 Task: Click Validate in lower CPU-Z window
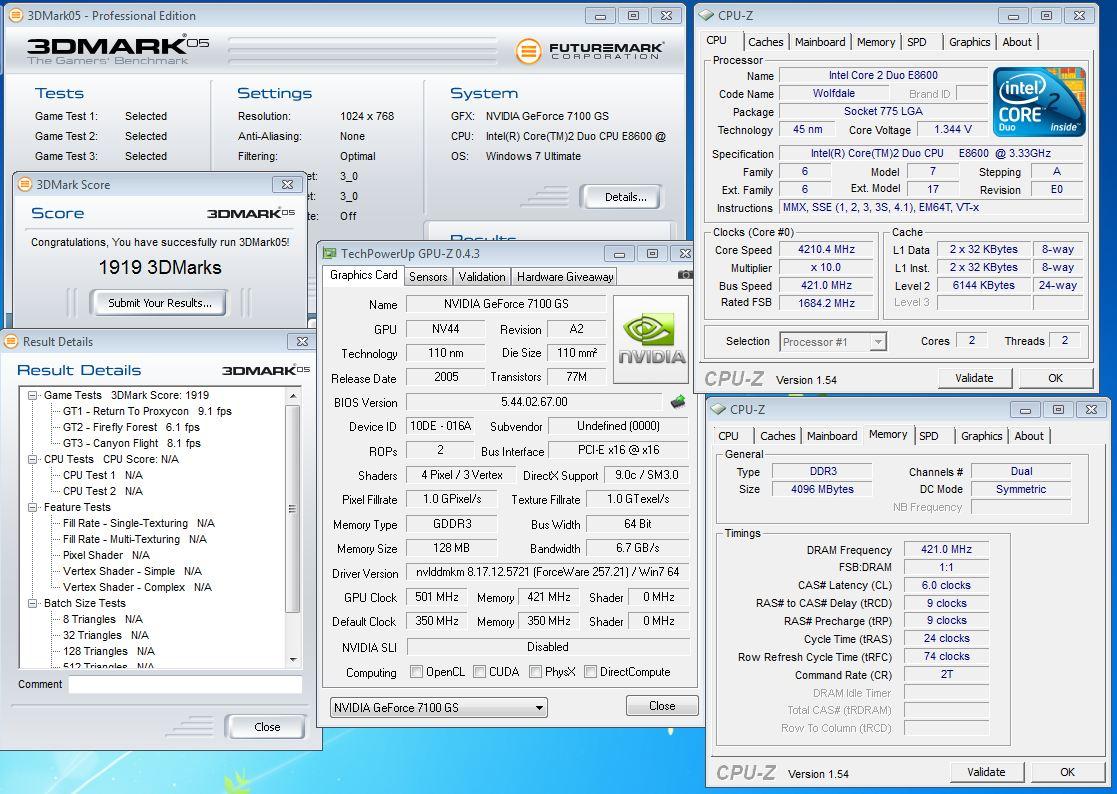tap(986, 772)
